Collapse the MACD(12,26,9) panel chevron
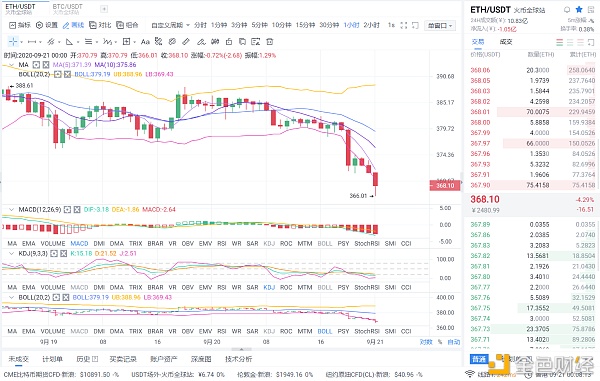 pyautogui.click(x=11, y=210)
